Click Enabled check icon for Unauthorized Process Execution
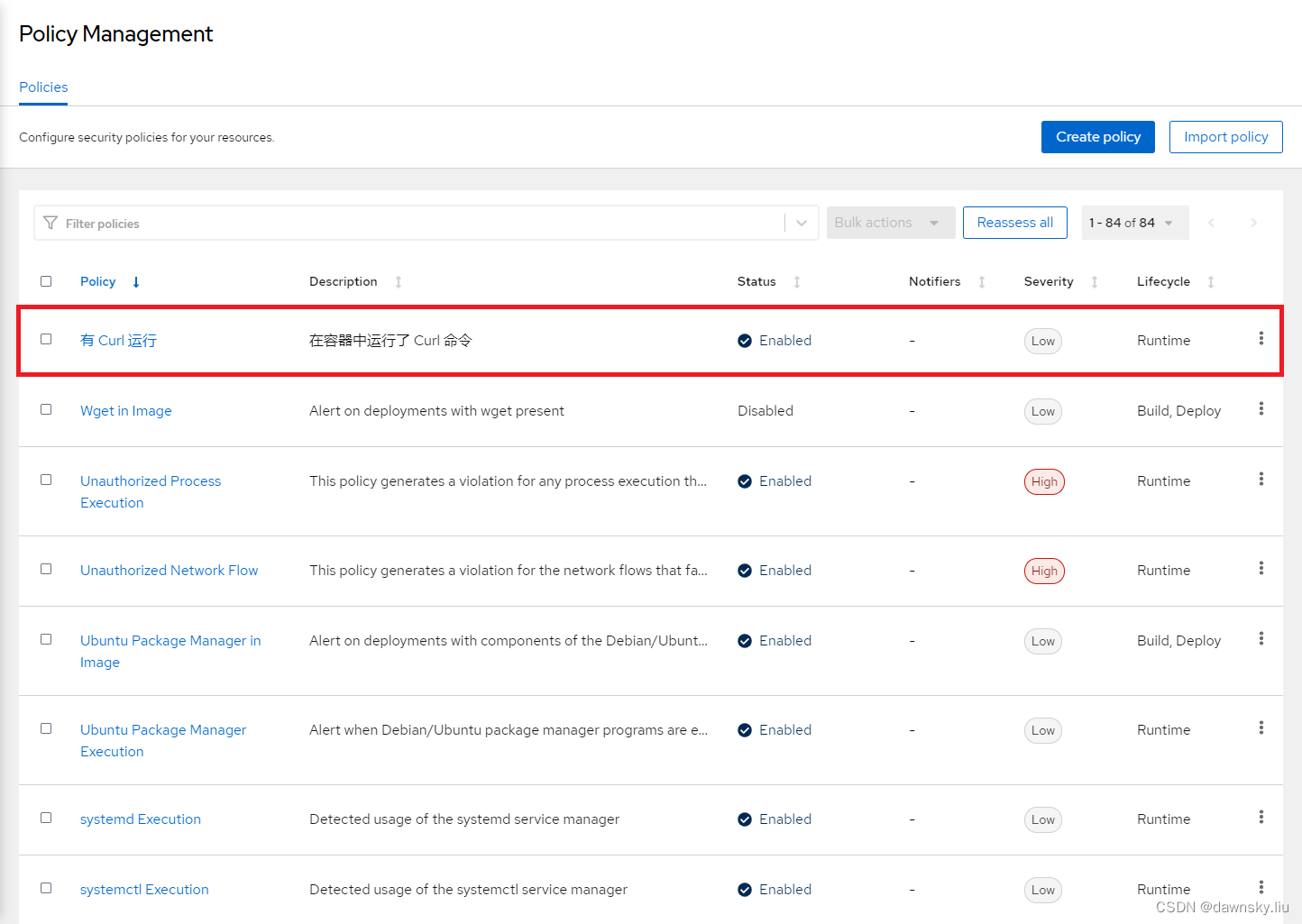This screenshot has height=924, width=1302. pos(745,481)
